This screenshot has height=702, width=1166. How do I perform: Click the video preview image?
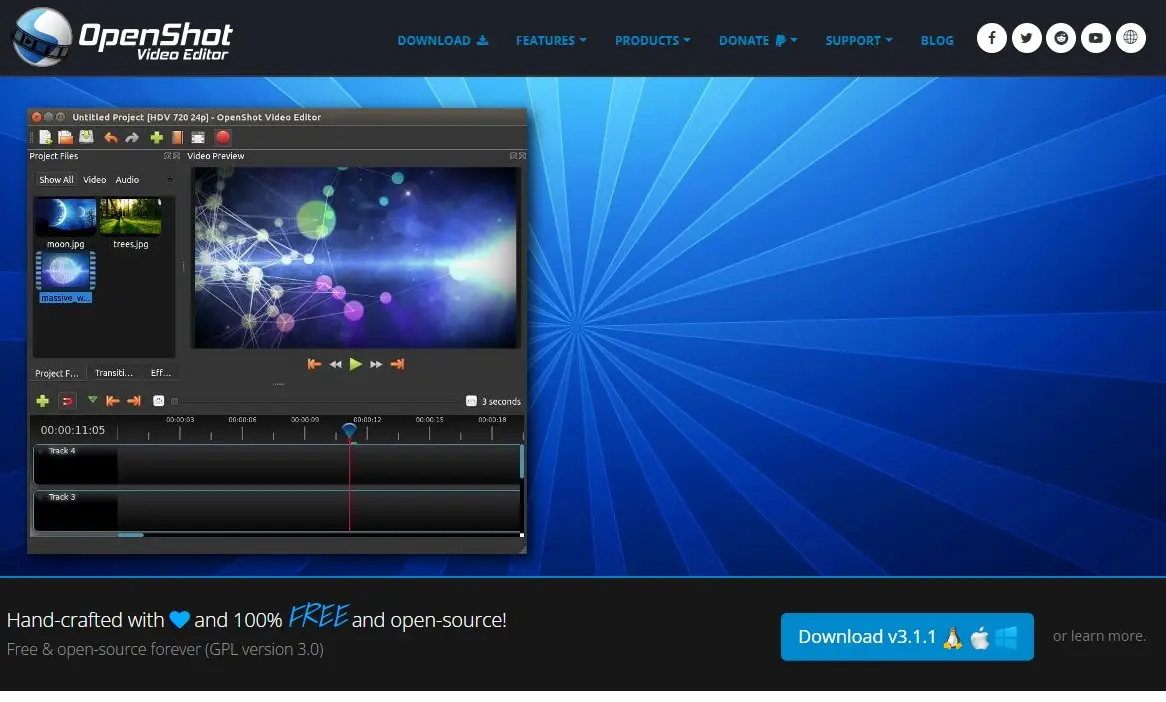pos(356,257)
